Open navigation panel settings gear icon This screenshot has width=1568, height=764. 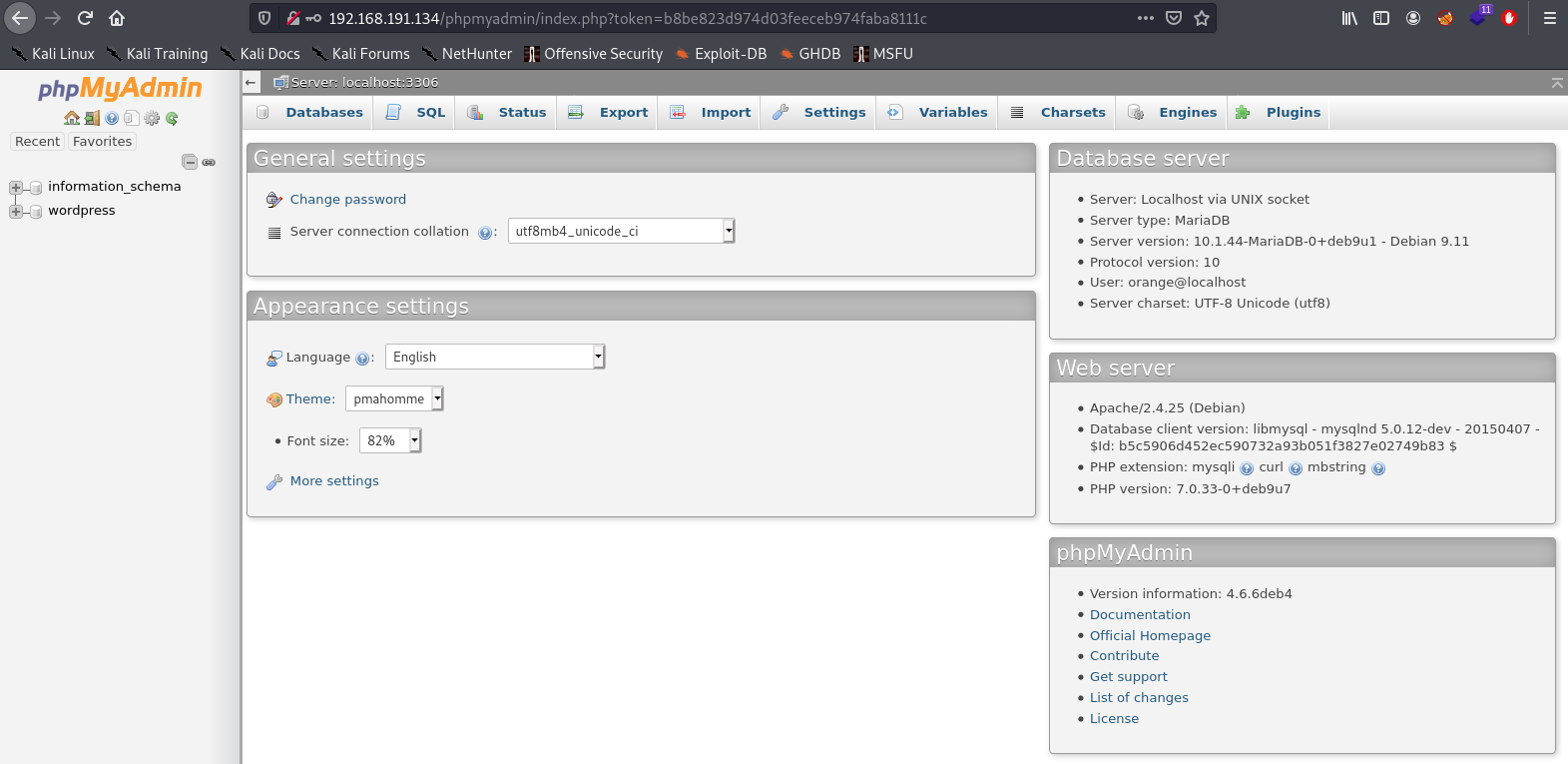coord(152,118)
